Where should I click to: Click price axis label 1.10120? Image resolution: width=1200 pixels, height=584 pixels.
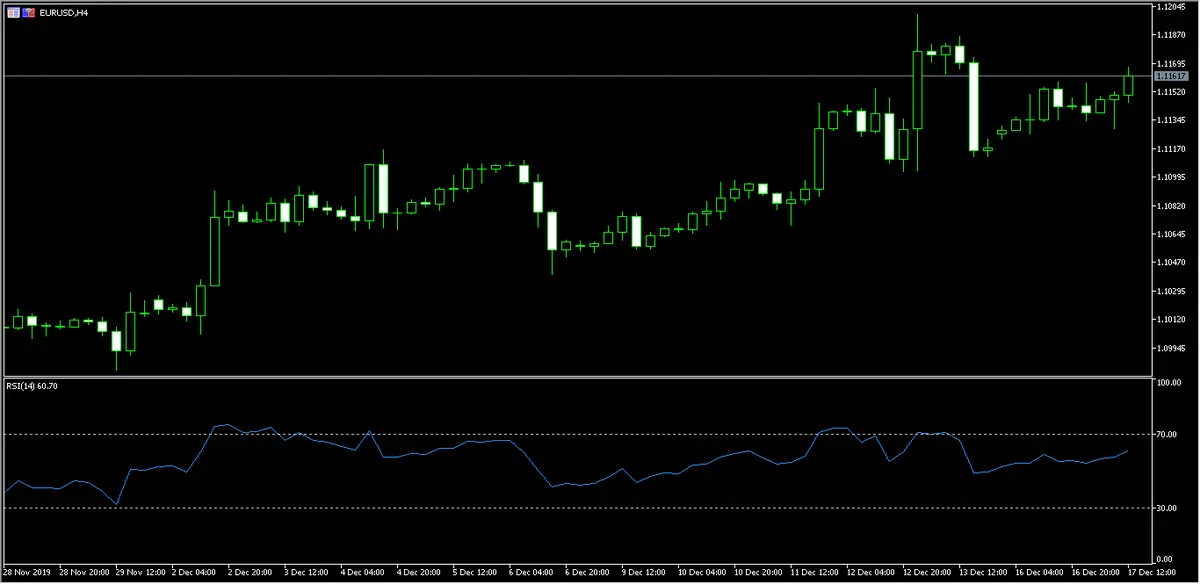(x=1170, y=320)
